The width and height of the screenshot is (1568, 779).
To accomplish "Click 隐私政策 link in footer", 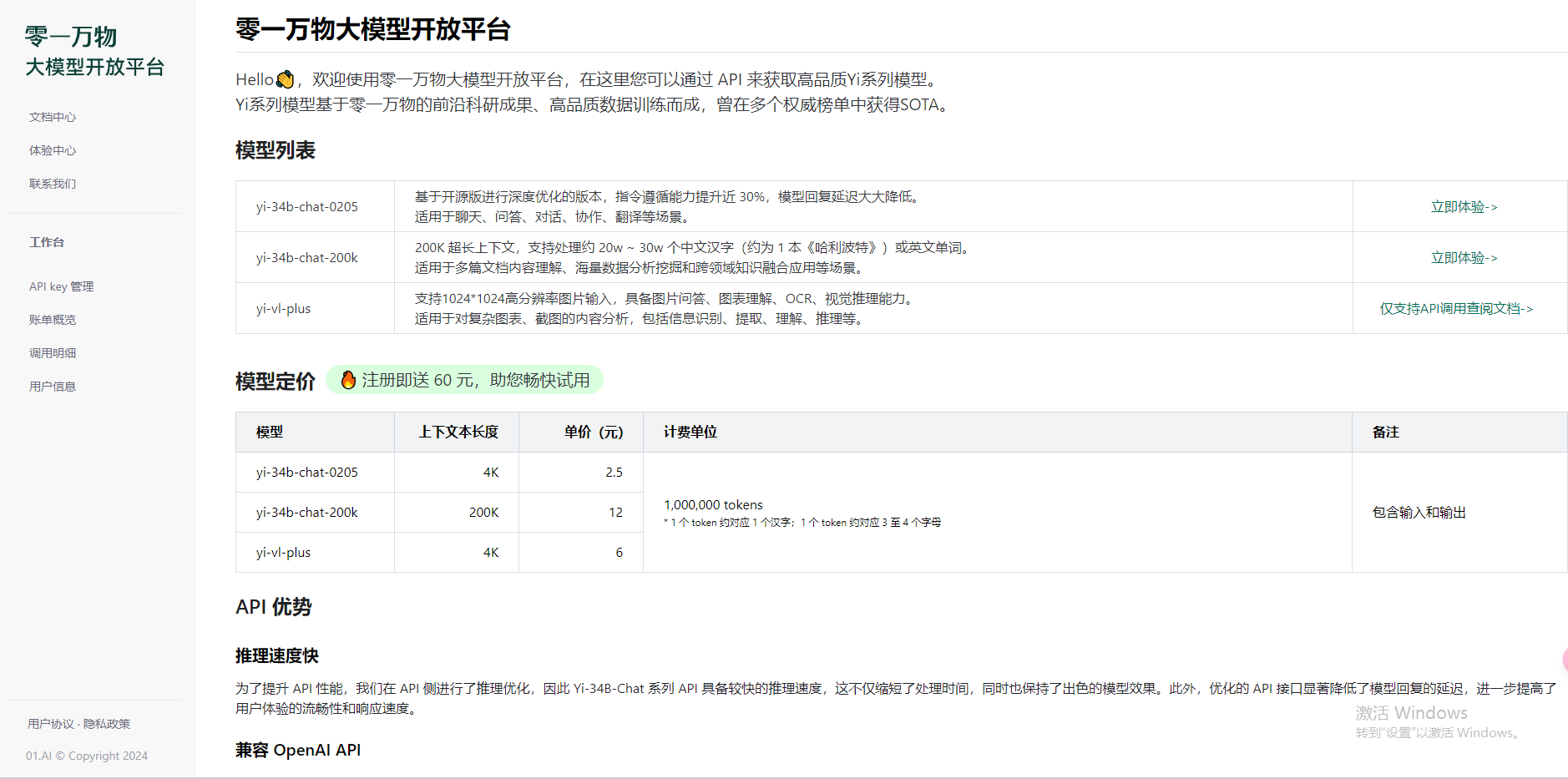I will 107,724.
